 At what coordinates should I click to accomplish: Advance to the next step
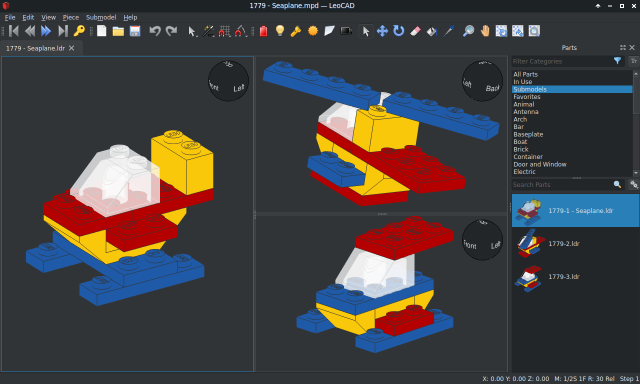point(46,31)
